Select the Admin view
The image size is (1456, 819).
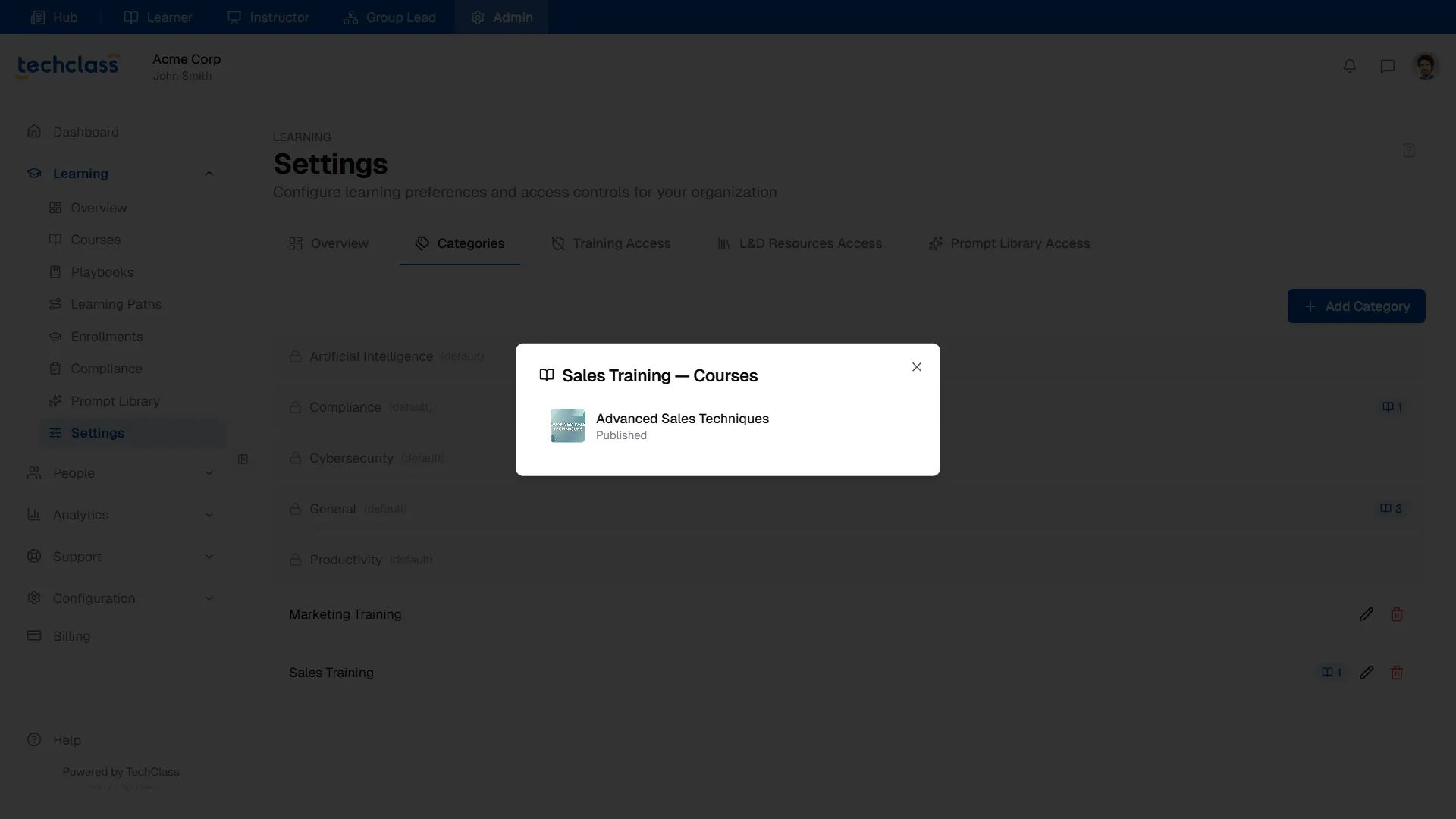[501, 17]
